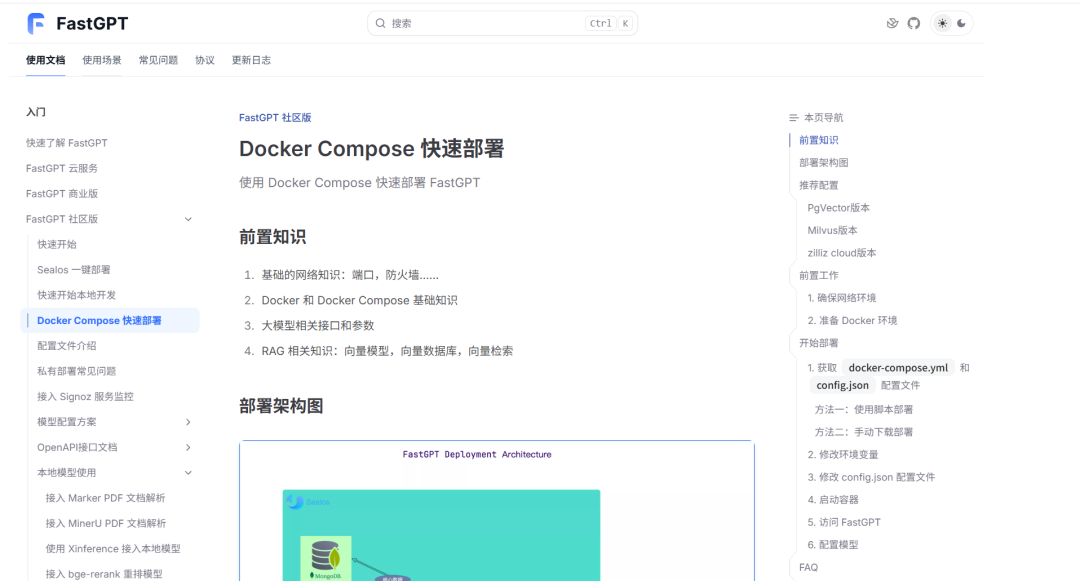Open 私有部署常见问题 sidebar item

[76, 371]
